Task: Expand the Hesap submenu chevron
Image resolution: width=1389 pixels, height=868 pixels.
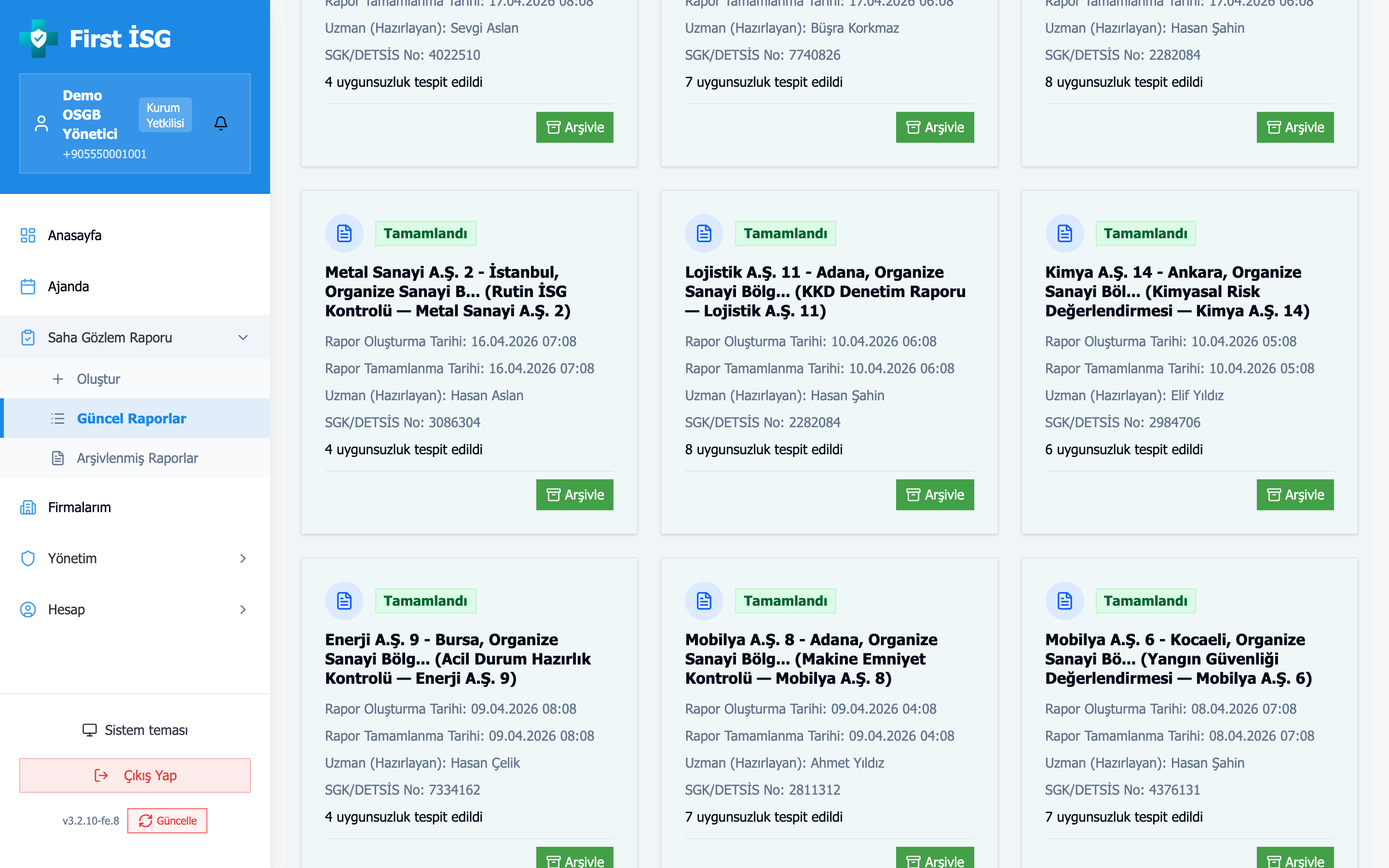Action: tap(243, 610)
